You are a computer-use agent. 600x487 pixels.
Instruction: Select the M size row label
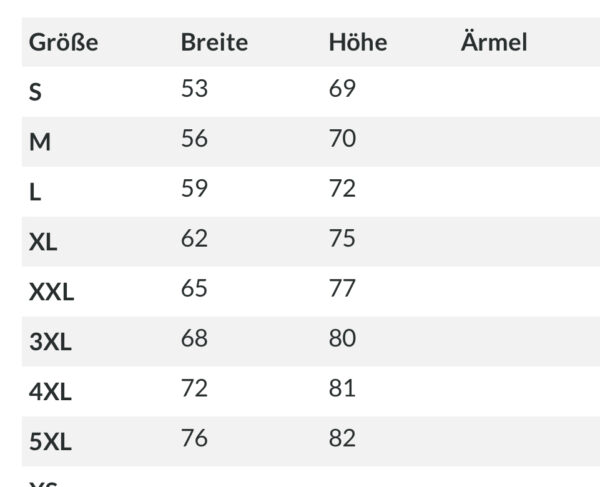click(40, 142)
